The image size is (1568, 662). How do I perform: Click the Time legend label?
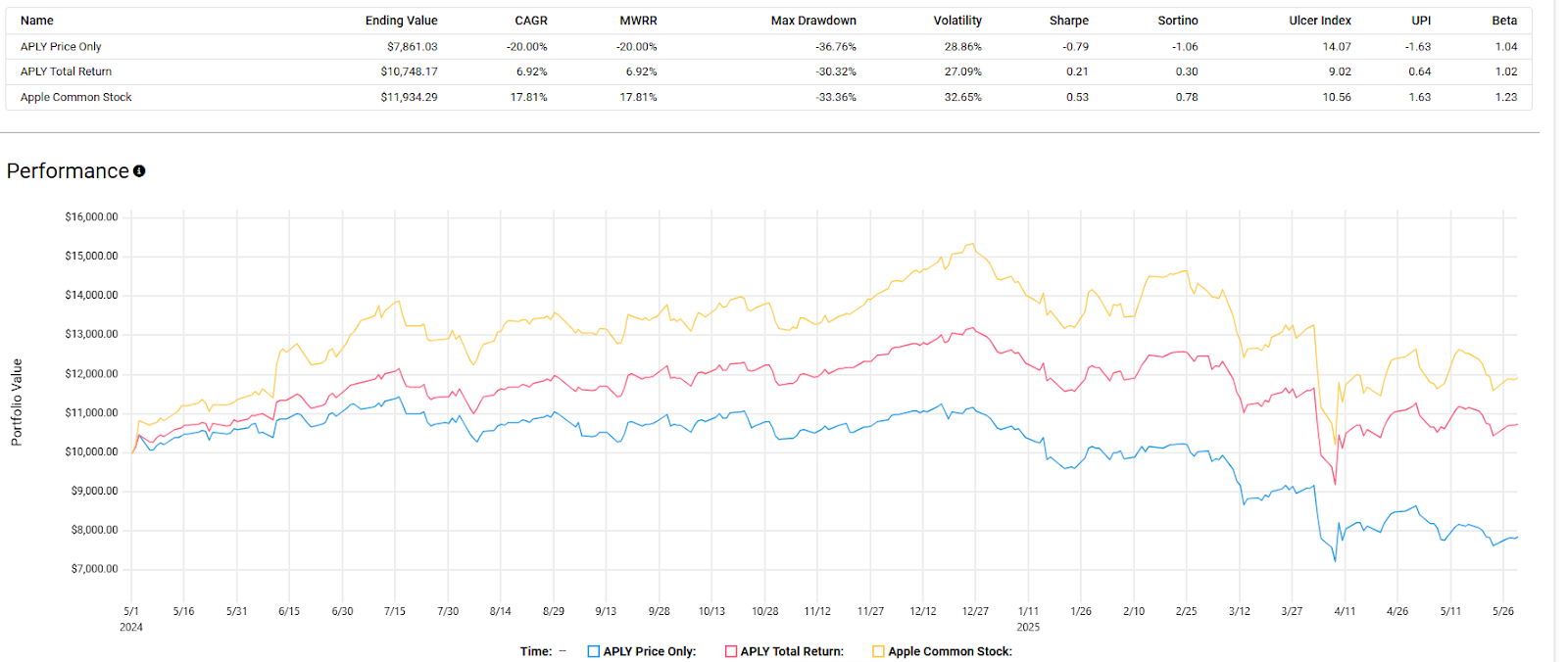point(536,651)
